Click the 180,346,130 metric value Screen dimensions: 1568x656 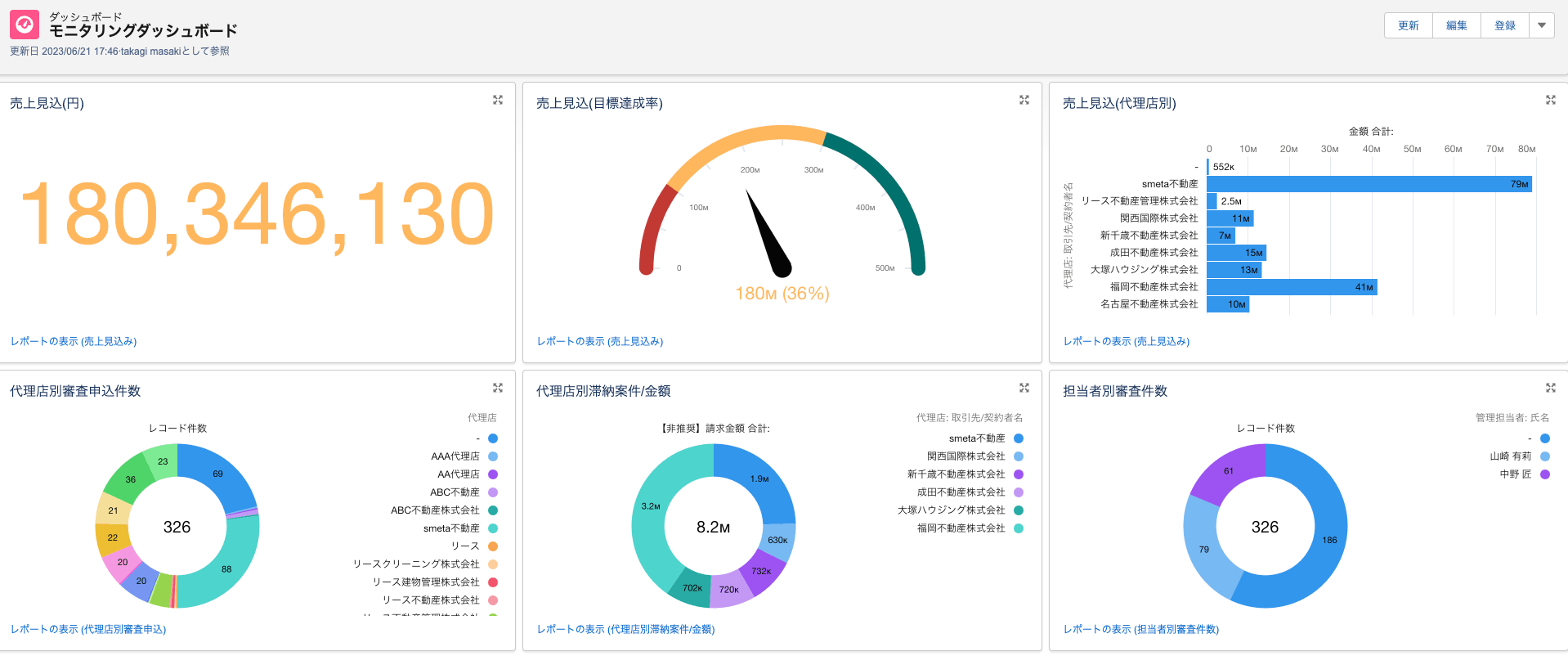257,214
